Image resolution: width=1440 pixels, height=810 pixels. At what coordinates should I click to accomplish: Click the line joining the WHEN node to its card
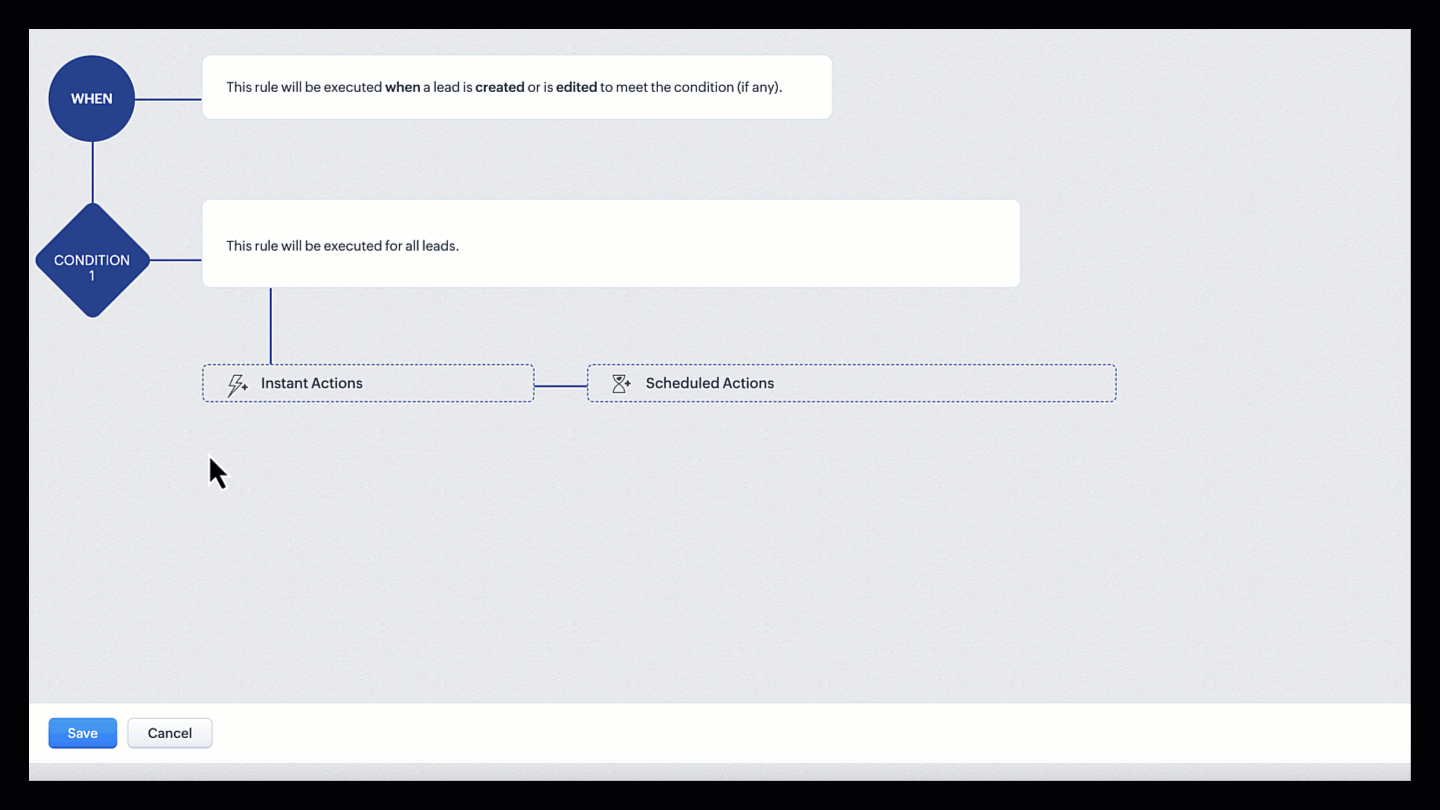point(168,99)
